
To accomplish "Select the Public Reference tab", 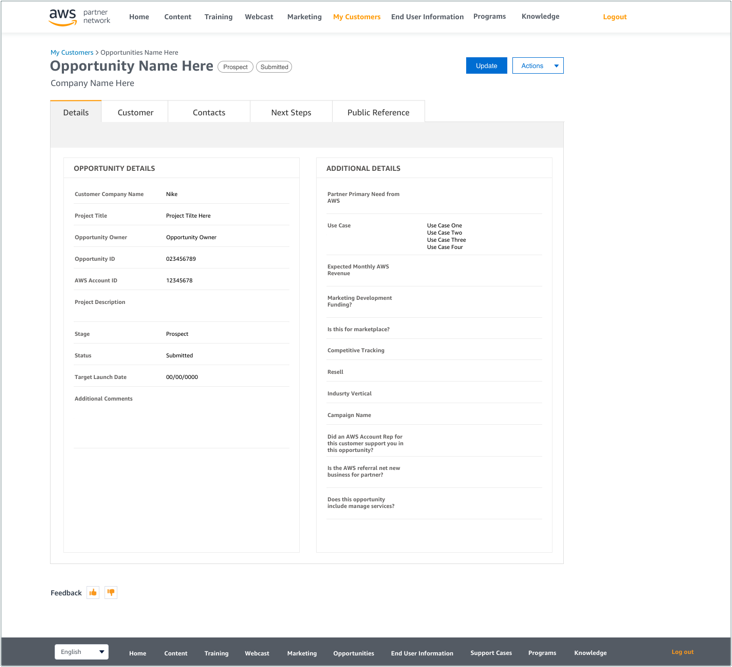I will [x=378, y=112].
